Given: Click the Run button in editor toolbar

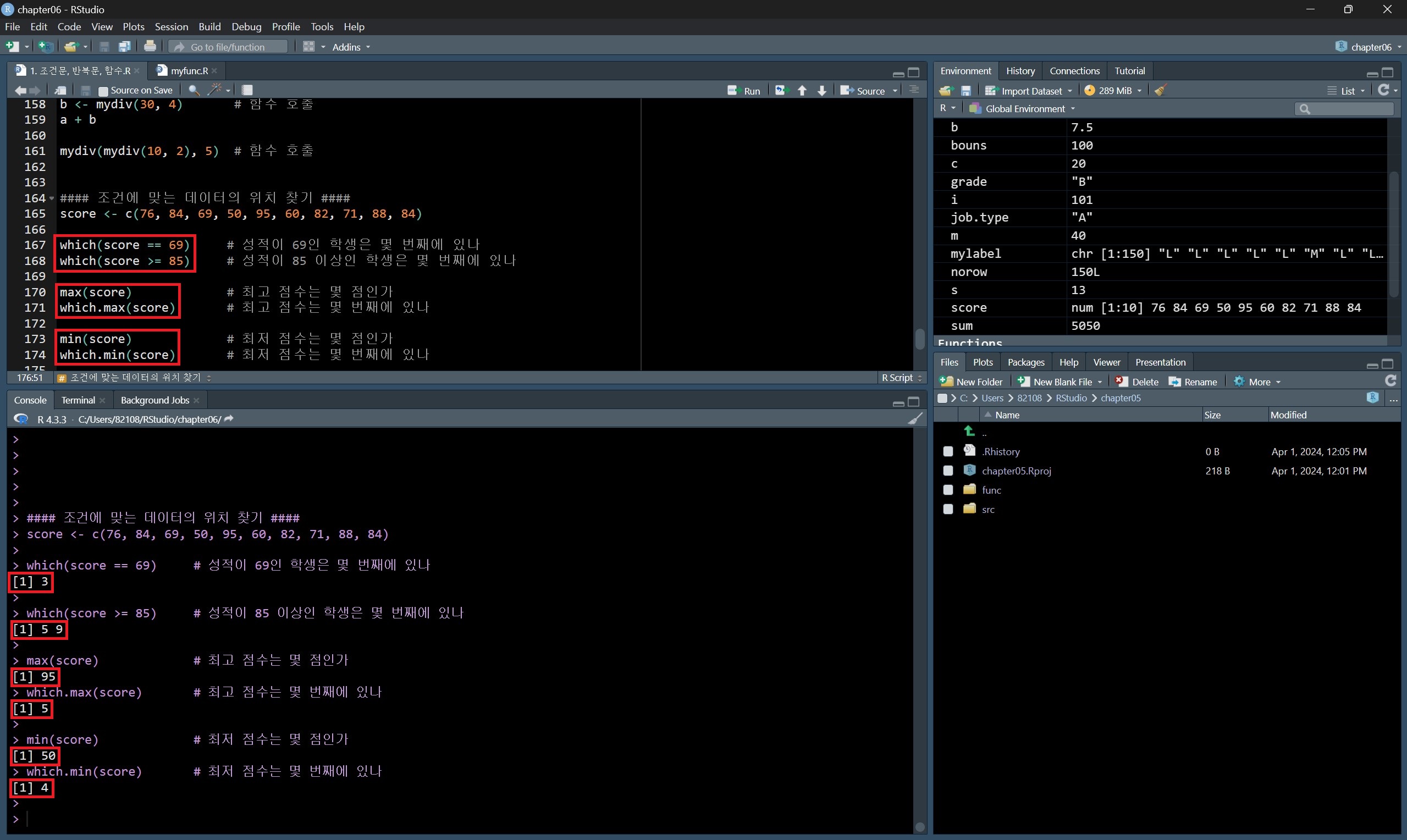Looking at the screenshot, I should point(744,91).
